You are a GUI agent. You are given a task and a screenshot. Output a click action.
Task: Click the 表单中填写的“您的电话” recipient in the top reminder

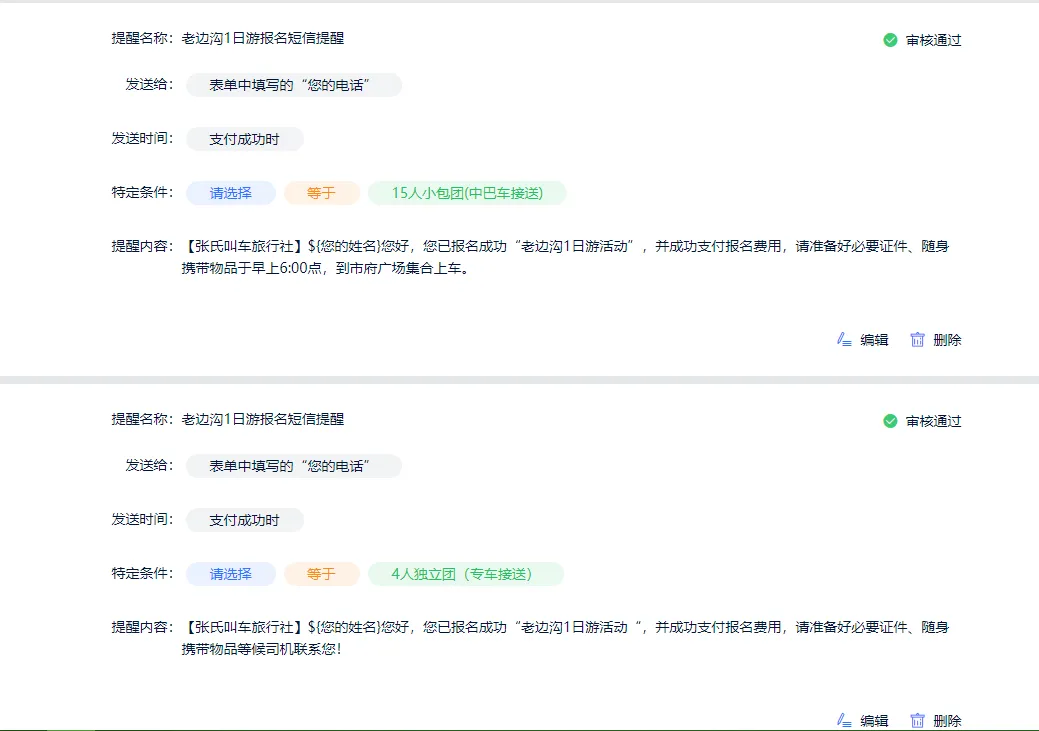pos(293,85)
